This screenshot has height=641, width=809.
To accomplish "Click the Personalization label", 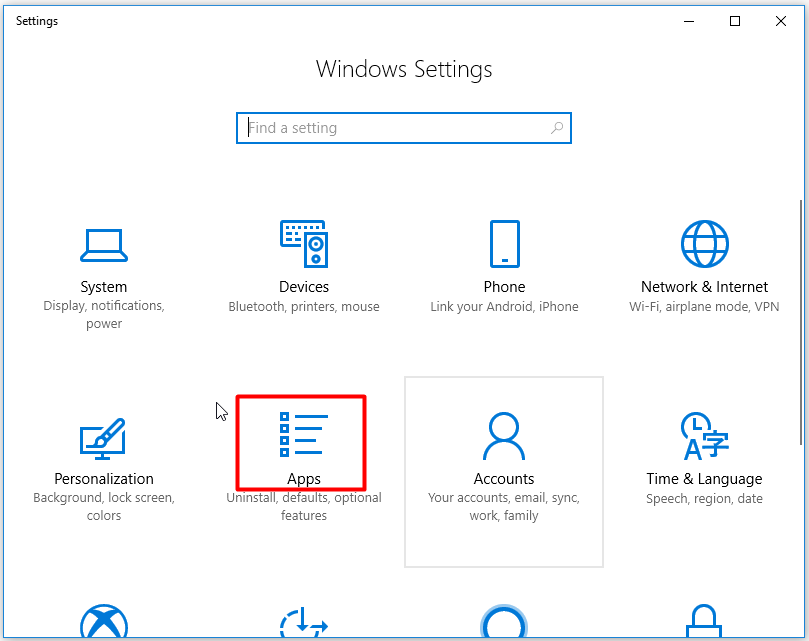I will point(104,478).
